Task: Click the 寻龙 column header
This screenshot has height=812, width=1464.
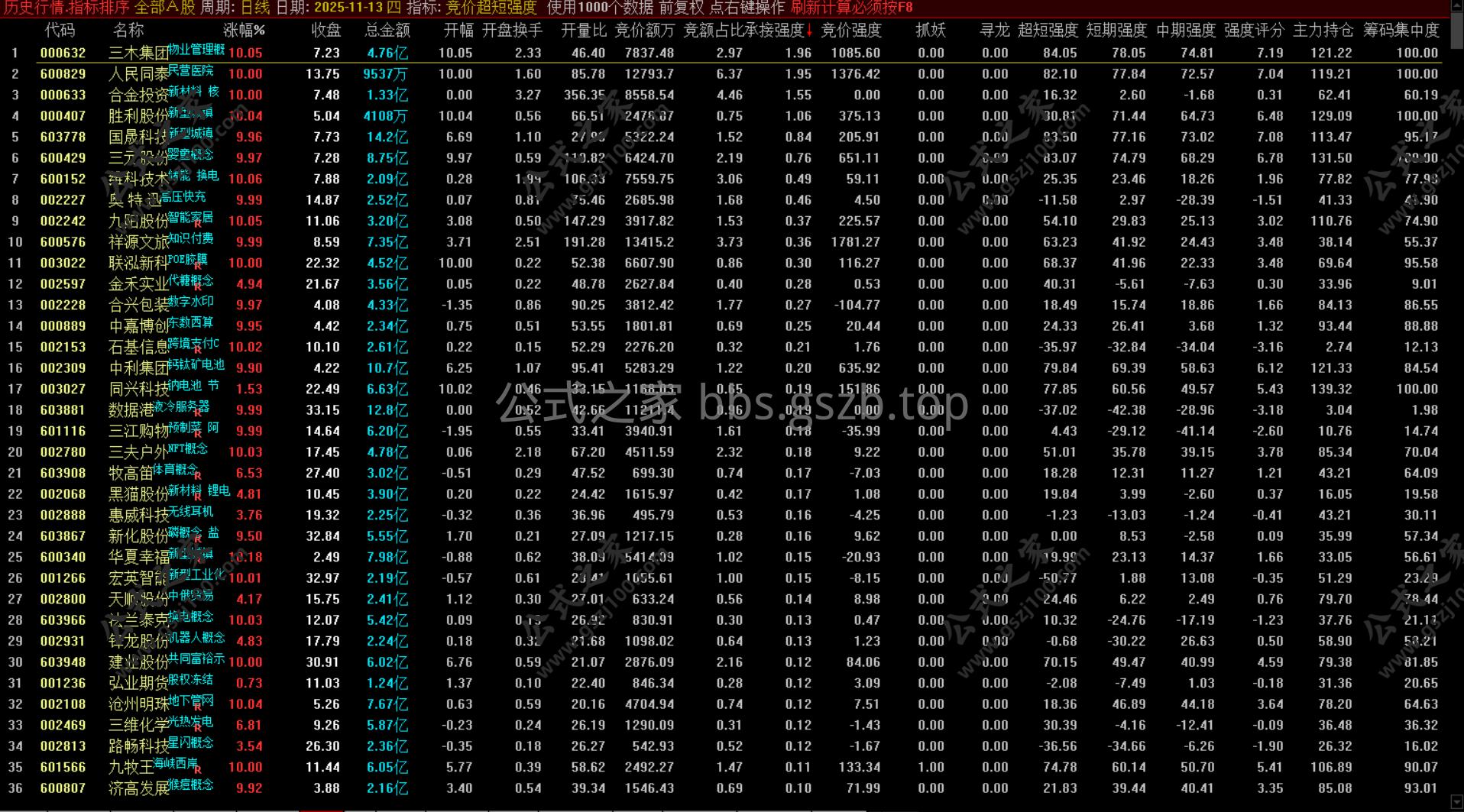Action: (995, 31)
